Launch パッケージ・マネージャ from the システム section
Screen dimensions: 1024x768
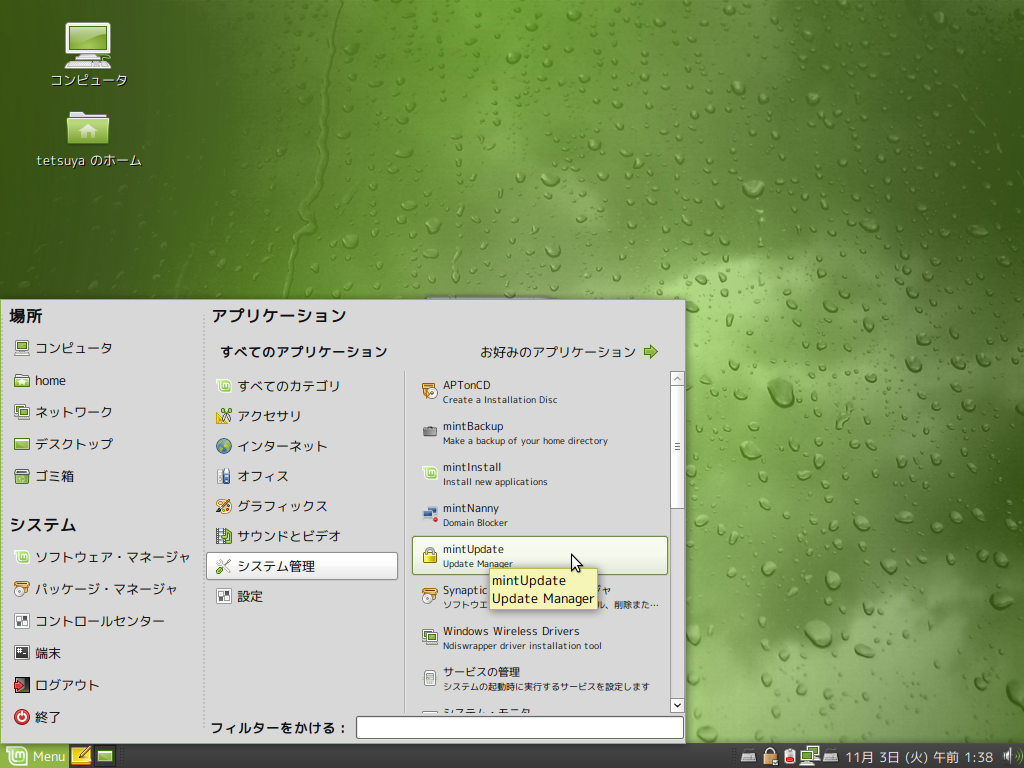tap(95, 589)
